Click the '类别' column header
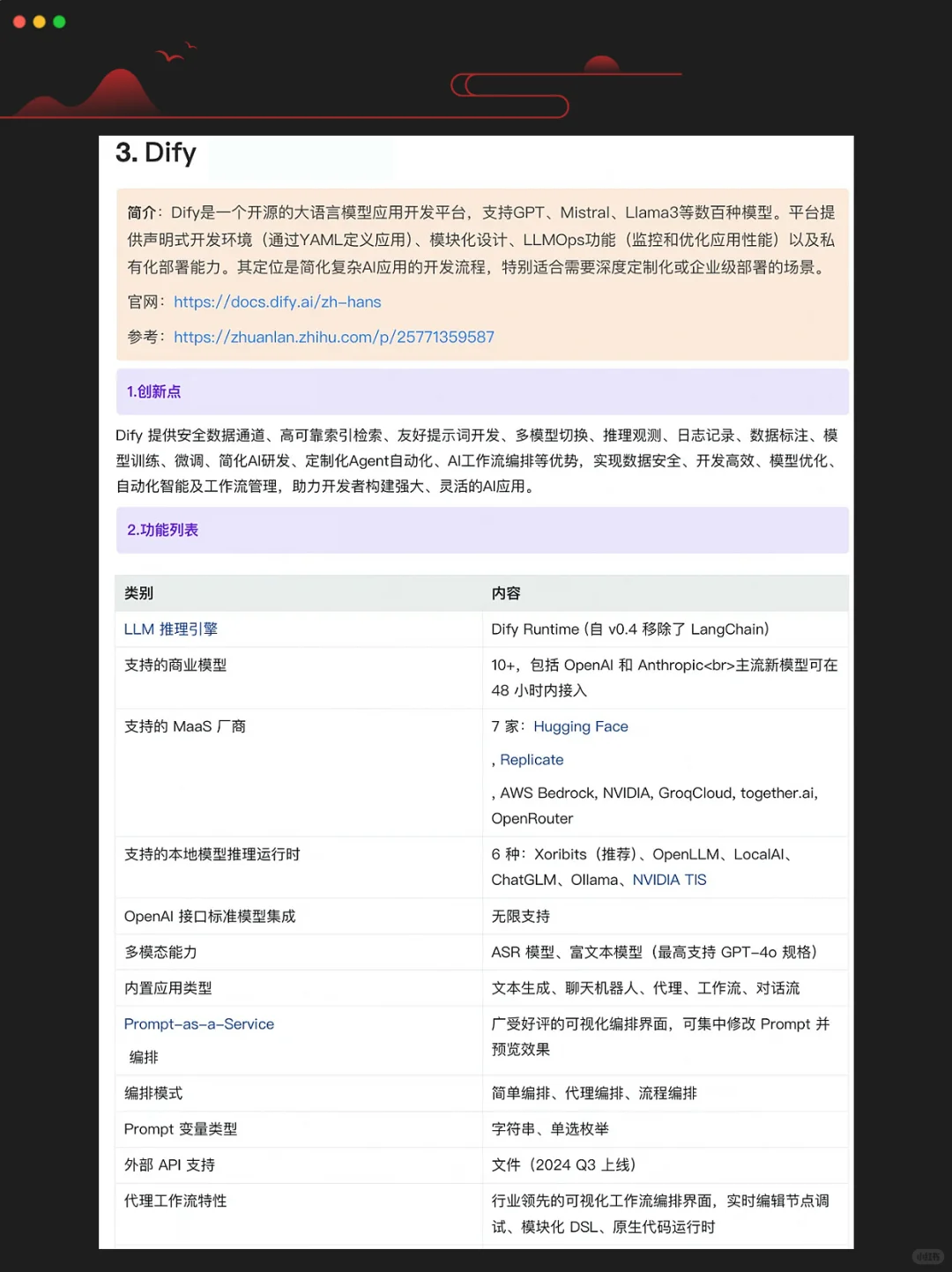The height and width of the screenshot is (1272, 952). pyautogui.click(x=299, y=593)
